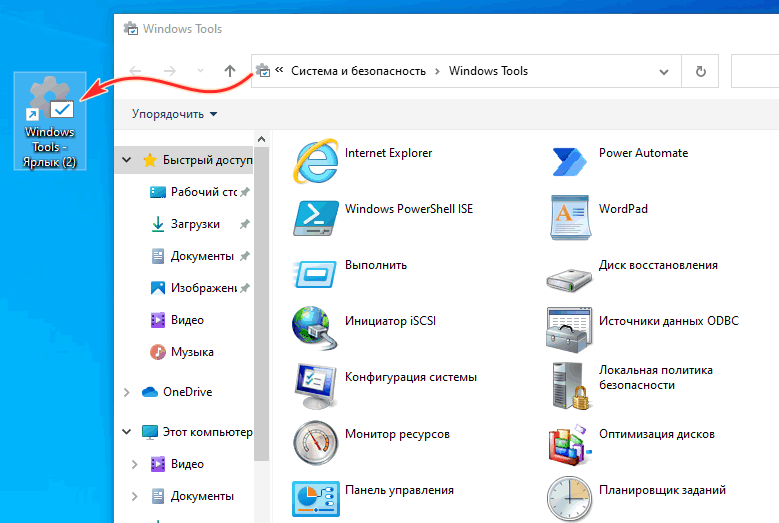Click the Windows Tools breadcrumb segment

click(488, 71)
